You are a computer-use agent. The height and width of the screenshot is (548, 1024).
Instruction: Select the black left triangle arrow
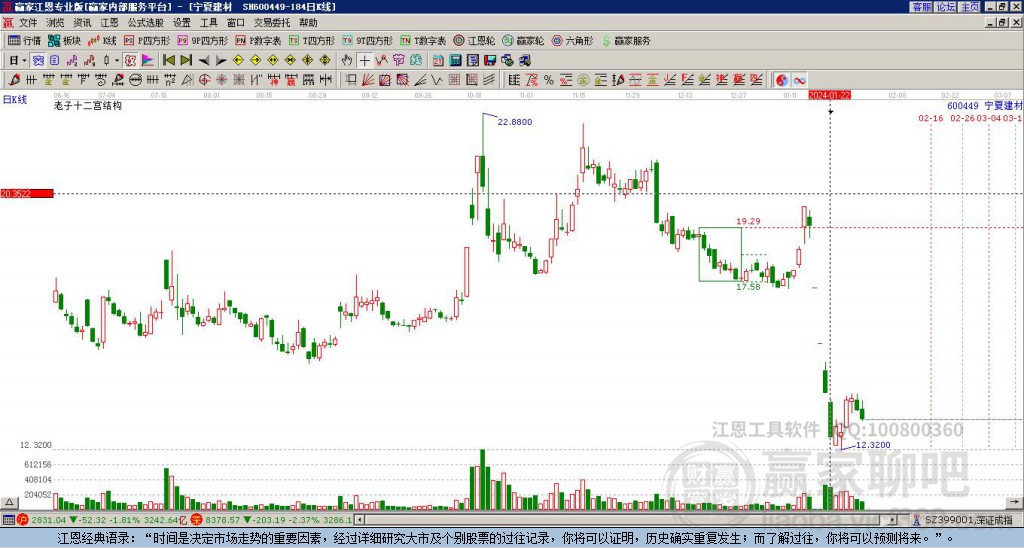(x=204, y=61)
